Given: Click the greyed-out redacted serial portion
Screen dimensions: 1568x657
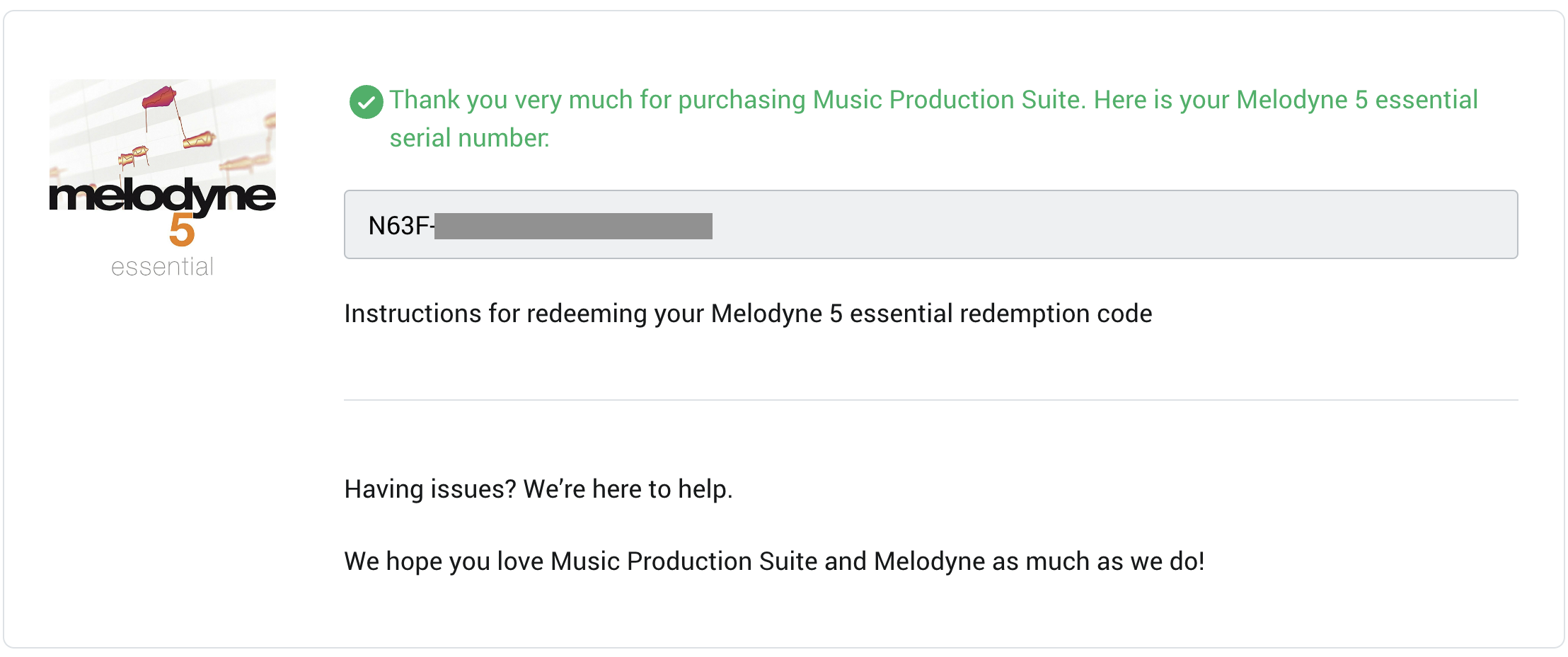Looking at the screenshot, I should tap(573, 226).
